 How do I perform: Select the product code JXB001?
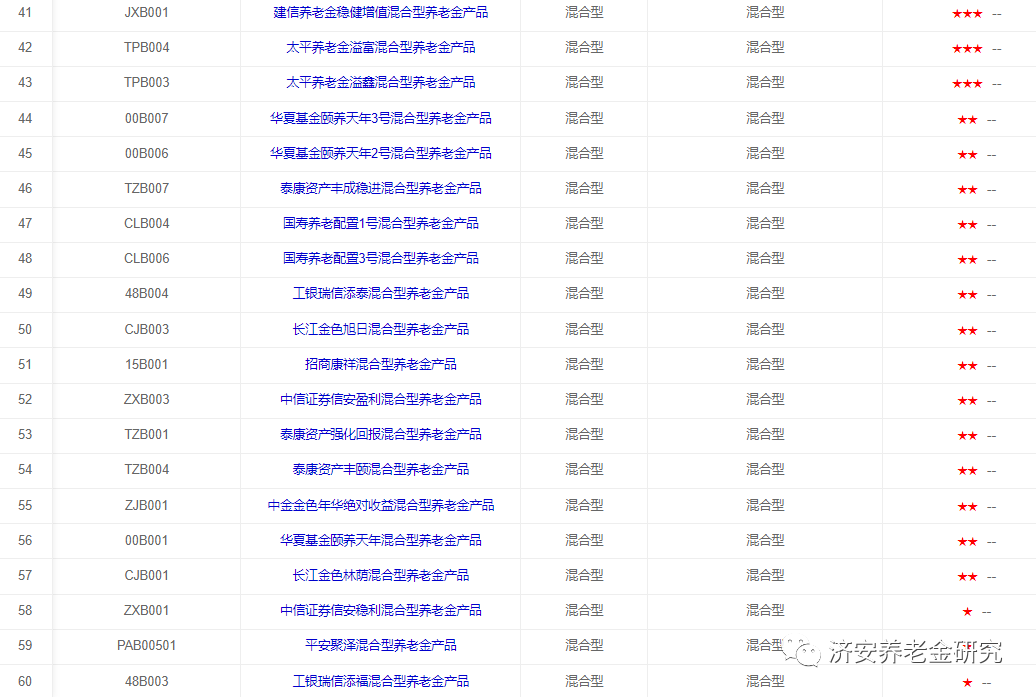click(x=147, y=13)
